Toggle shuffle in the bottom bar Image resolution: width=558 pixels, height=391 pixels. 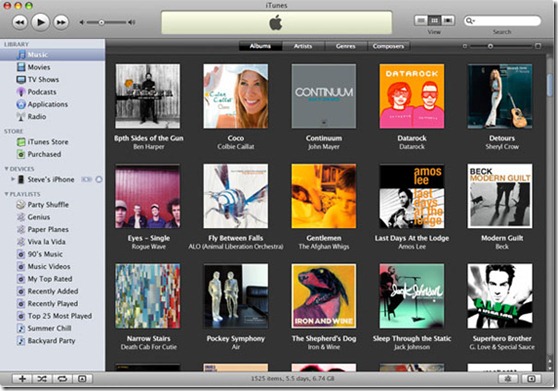[x=42, y=379]
